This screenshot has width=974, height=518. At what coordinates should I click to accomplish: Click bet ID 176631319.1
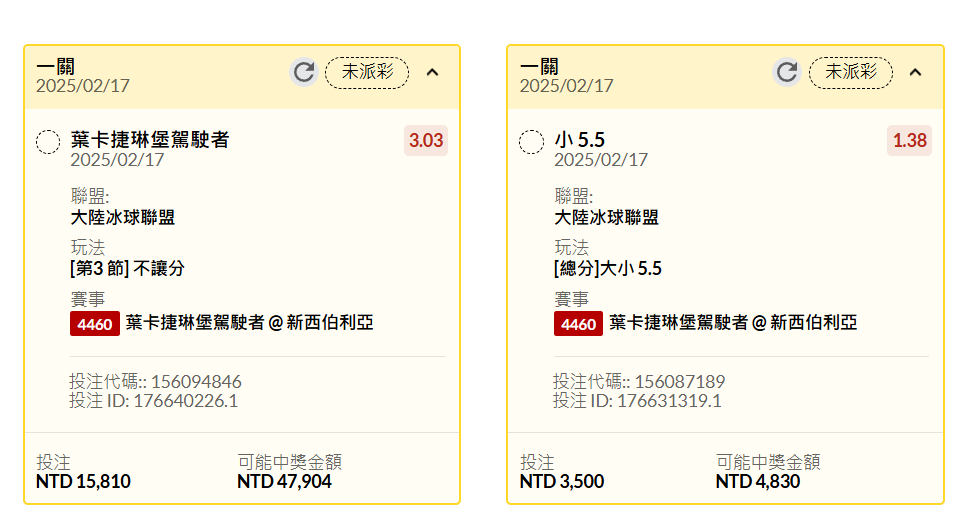coord(669,401)
